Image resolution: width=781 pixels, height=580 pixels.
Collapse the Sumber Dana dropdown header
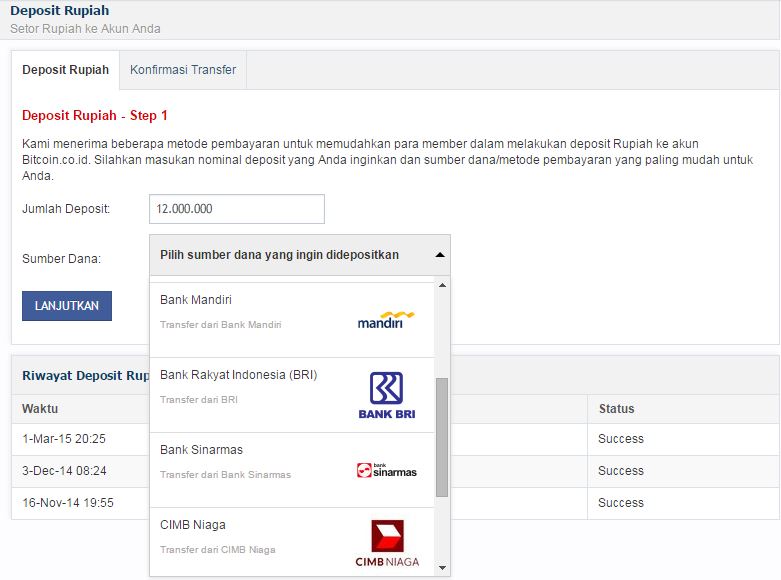tap(300, 255)
